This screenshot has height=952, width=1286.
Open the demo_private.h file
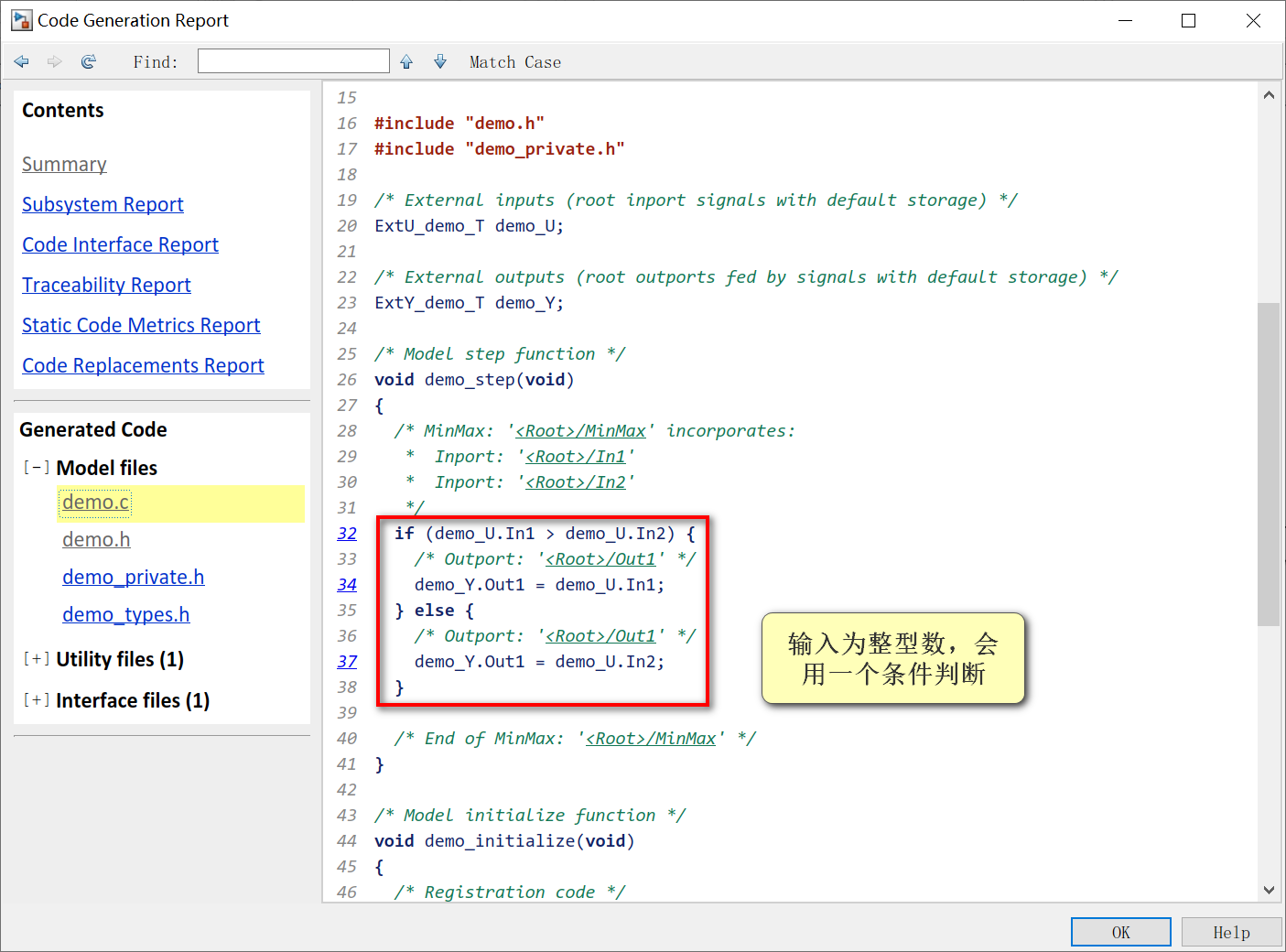pos(134,577)
